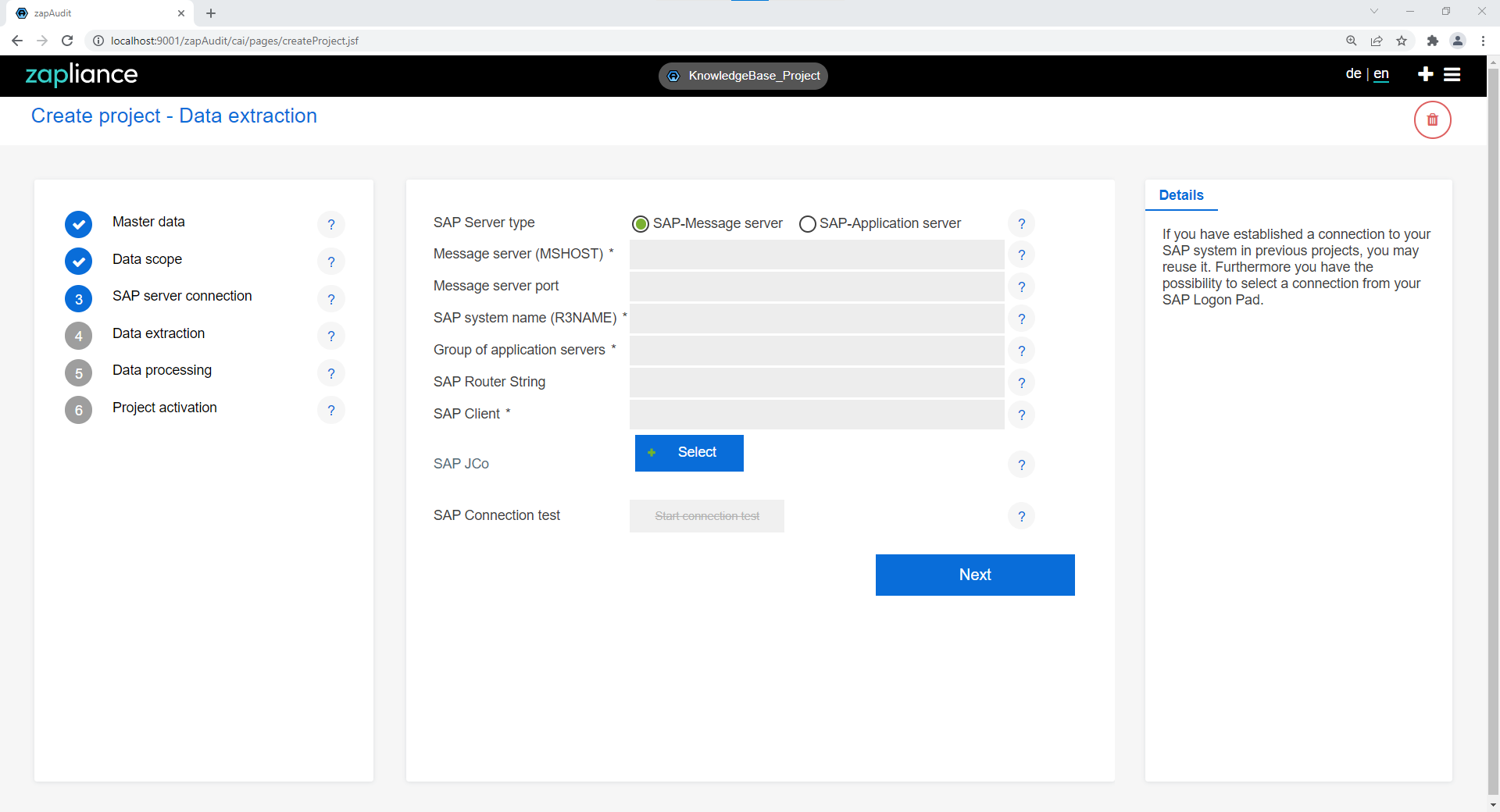This screenshot has height=812, width=1500.
Task: Click the Next button
Action: coord(975,575)
